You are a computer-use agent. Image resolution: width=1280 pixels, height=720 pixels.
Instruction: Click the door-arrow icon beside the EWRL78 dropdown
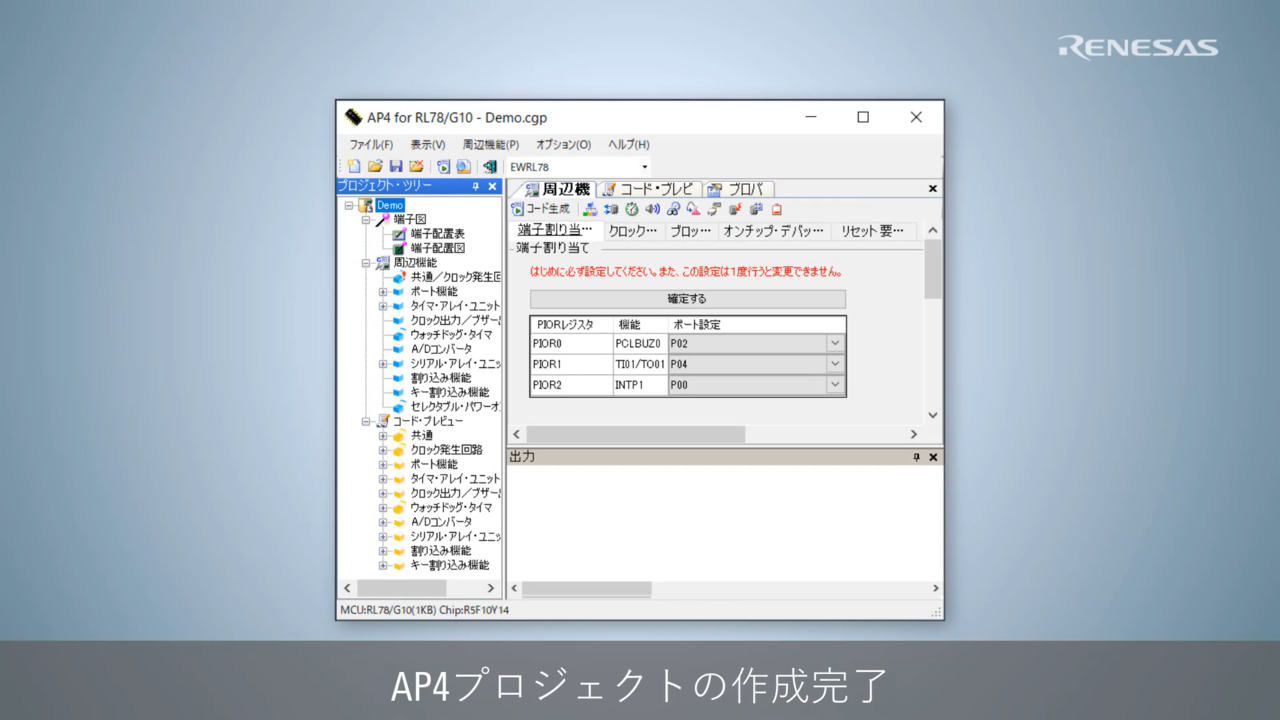(490, 167)
